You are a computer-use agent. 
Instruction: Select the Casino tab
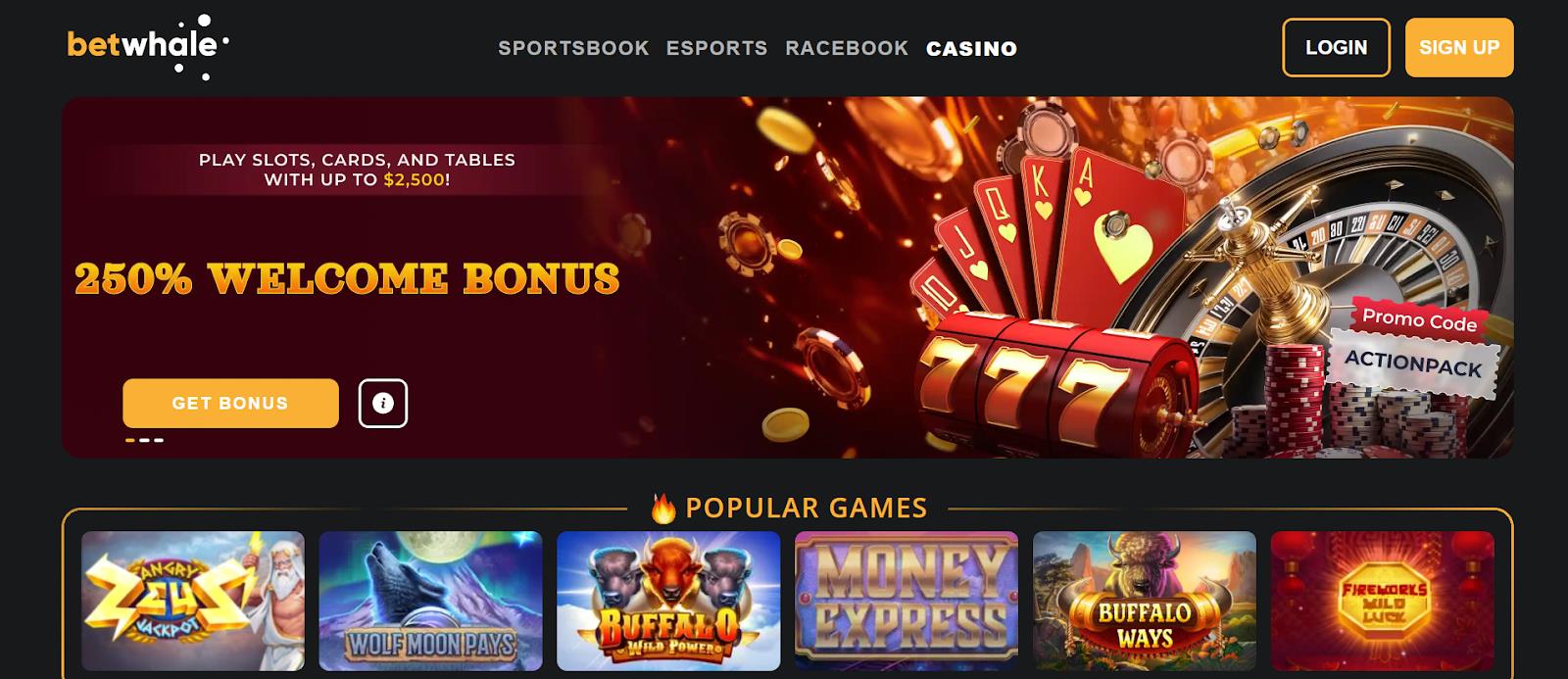click(x=971, y=48)
